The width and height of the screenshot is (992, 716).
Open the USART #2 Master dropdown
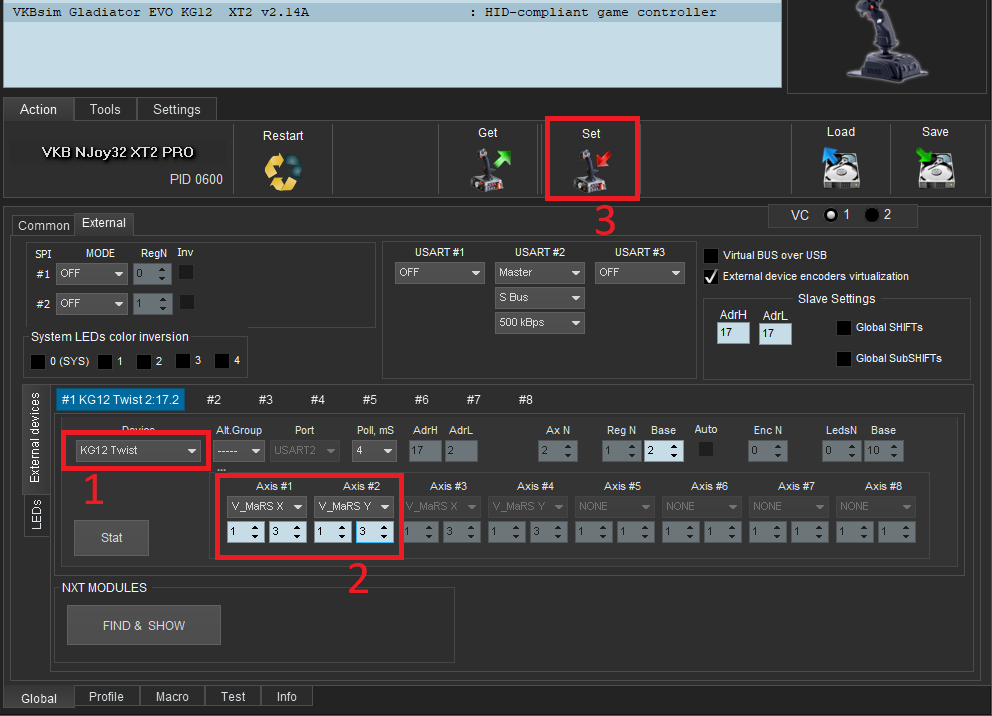tap(539, 272)
